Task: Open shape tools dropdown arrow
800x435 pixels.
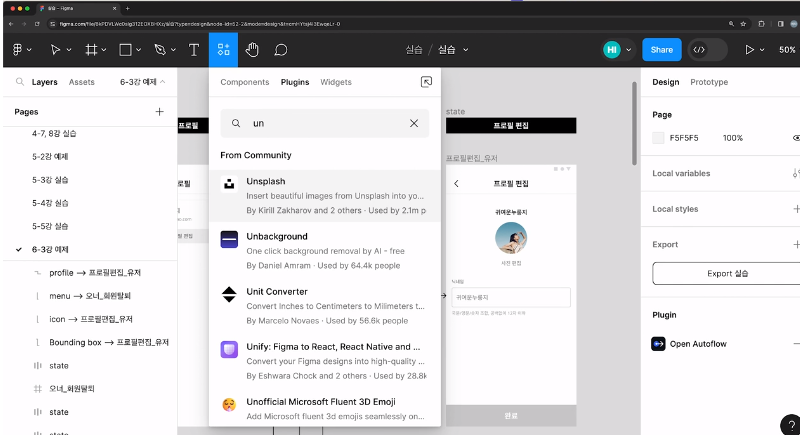Action: (x=138, y=50)
